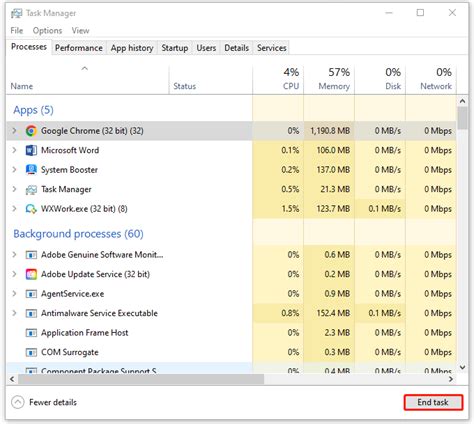Expand the WXWork.exe process group
The image size is (474, 424).
[x=14, y=209]
